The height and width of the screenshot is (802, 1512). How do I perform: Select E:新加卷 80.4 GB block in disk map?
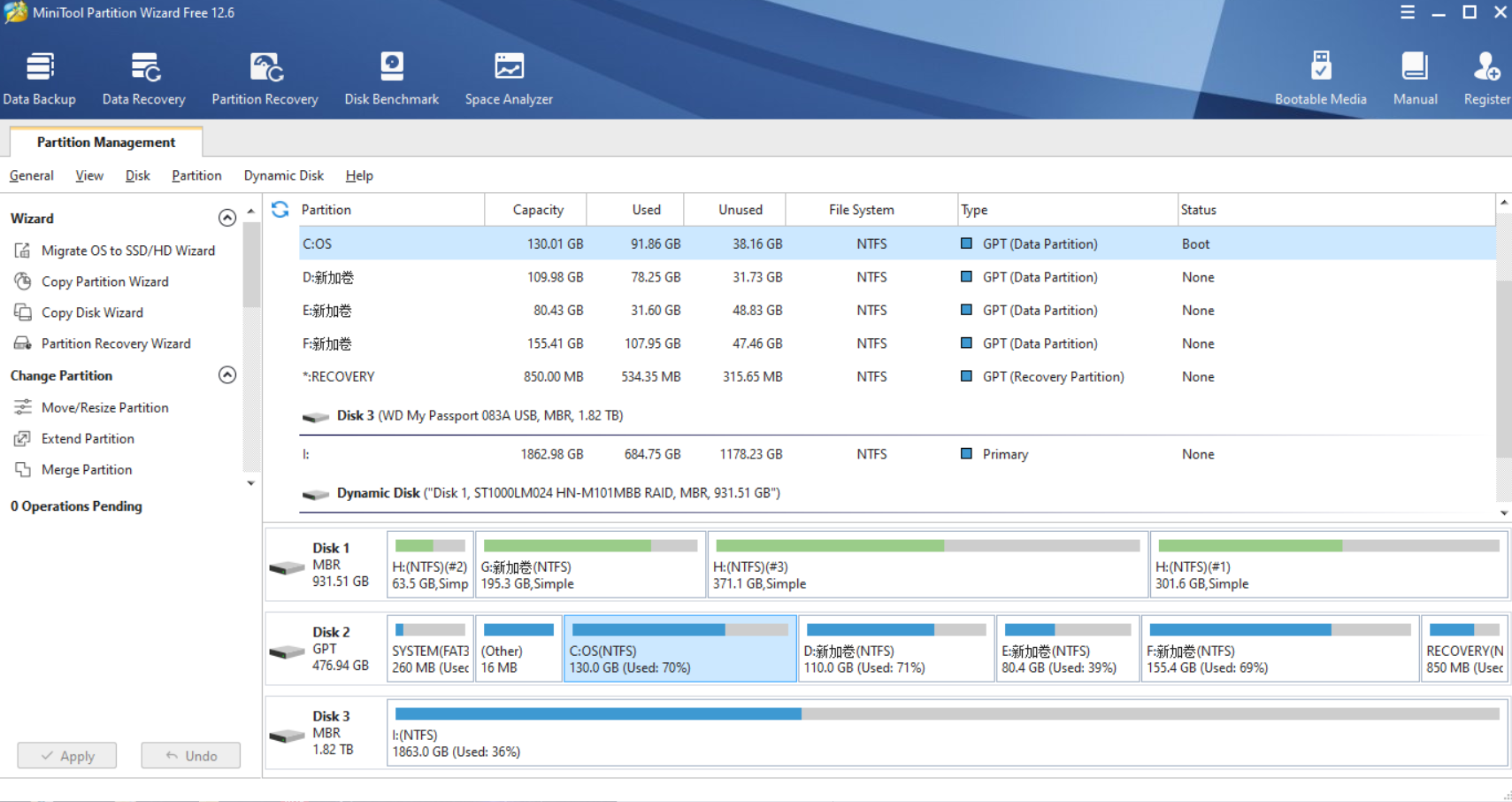(1068, 649)
